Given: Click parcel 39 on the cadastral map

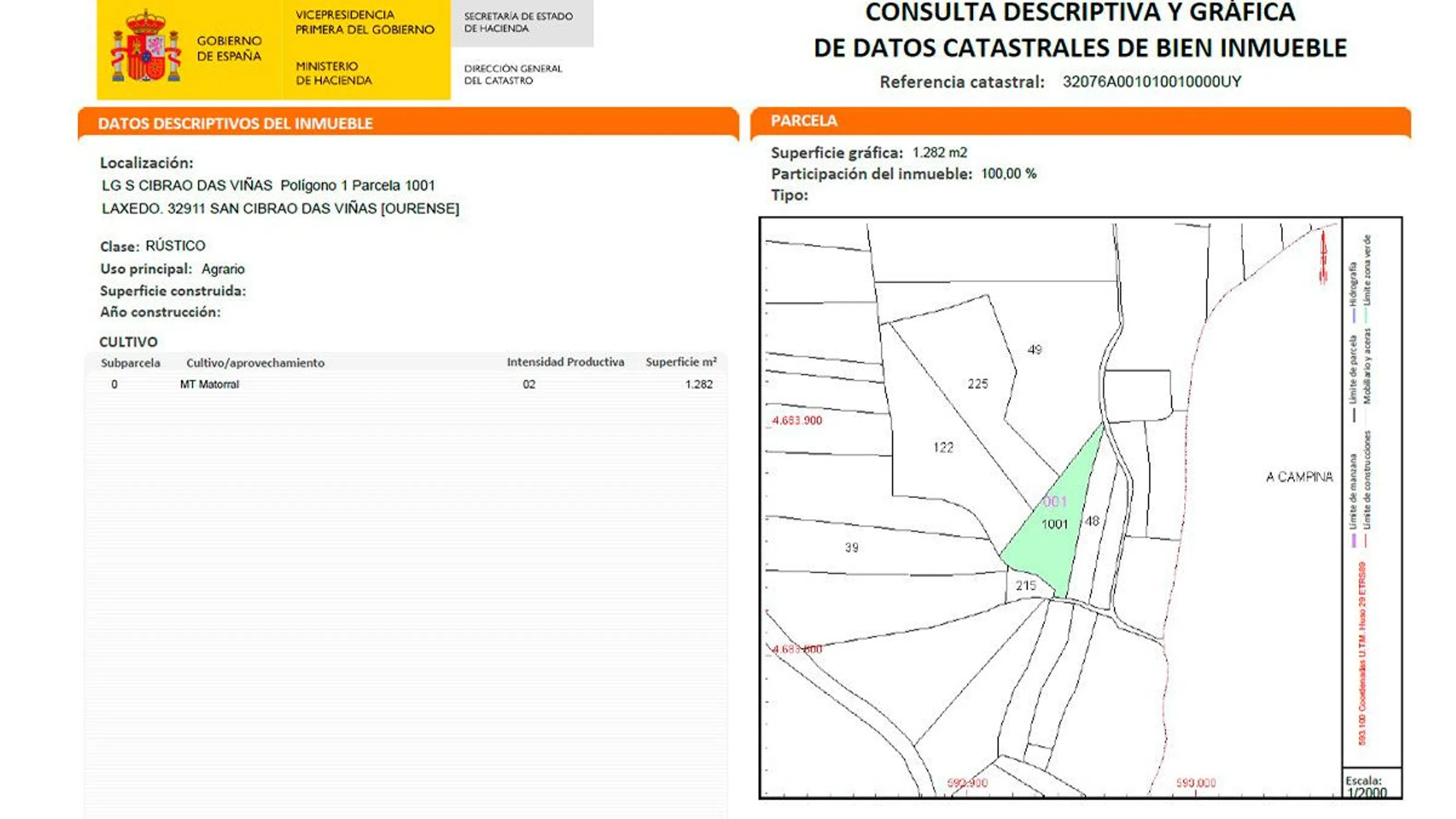Looking at the screenshot, I should [x=851, y=547].
